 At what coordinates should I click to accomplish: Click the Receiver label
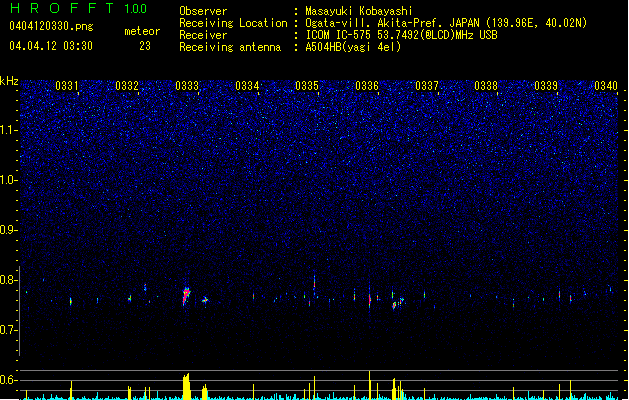[x=203, y=35]
